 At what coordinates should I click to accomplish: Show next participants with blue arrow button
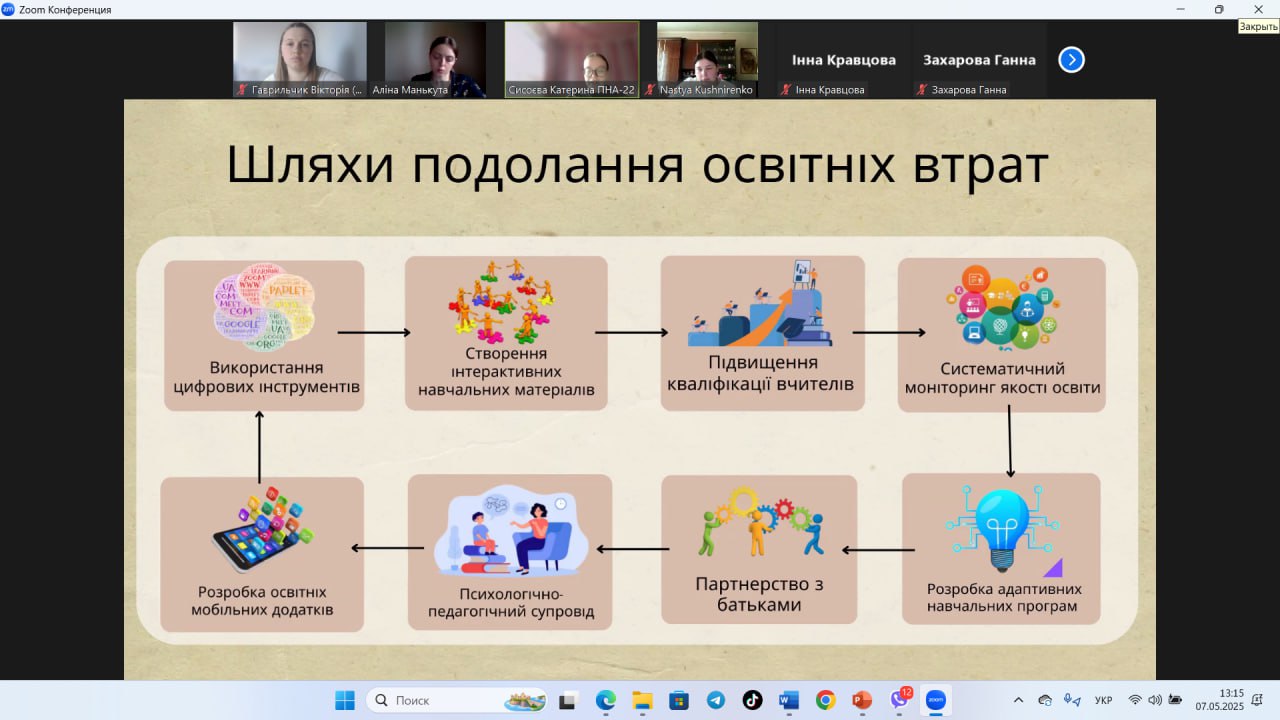point(1071,60)
